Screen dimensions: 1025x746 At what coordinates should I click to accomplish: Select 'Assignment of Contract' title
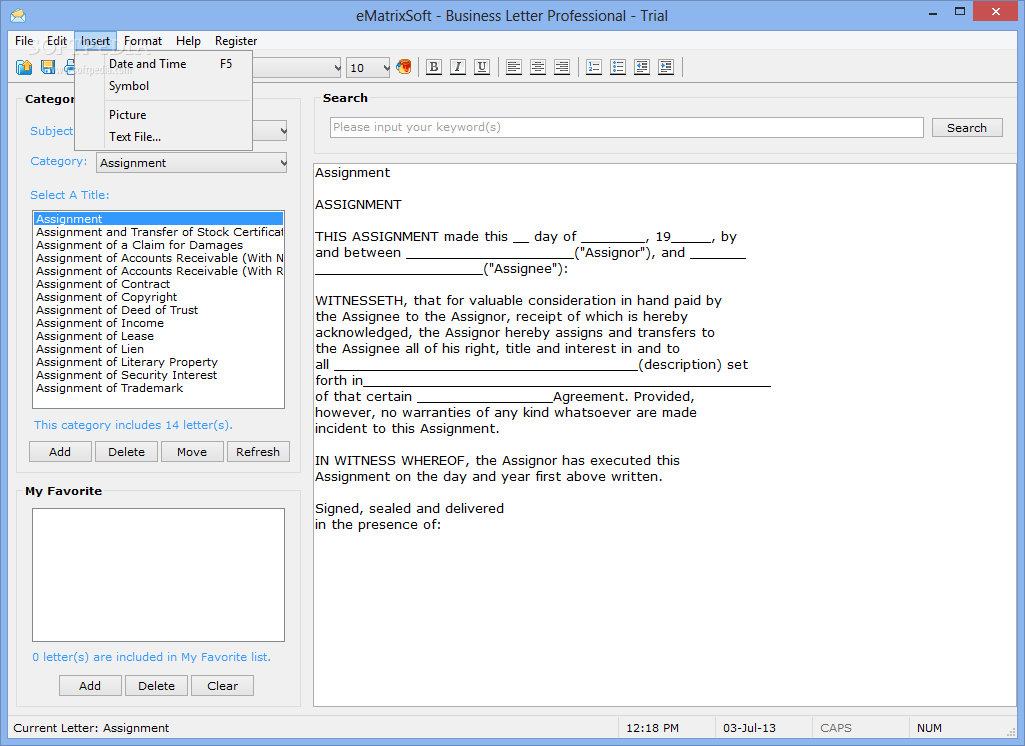(x=159, y=284)
